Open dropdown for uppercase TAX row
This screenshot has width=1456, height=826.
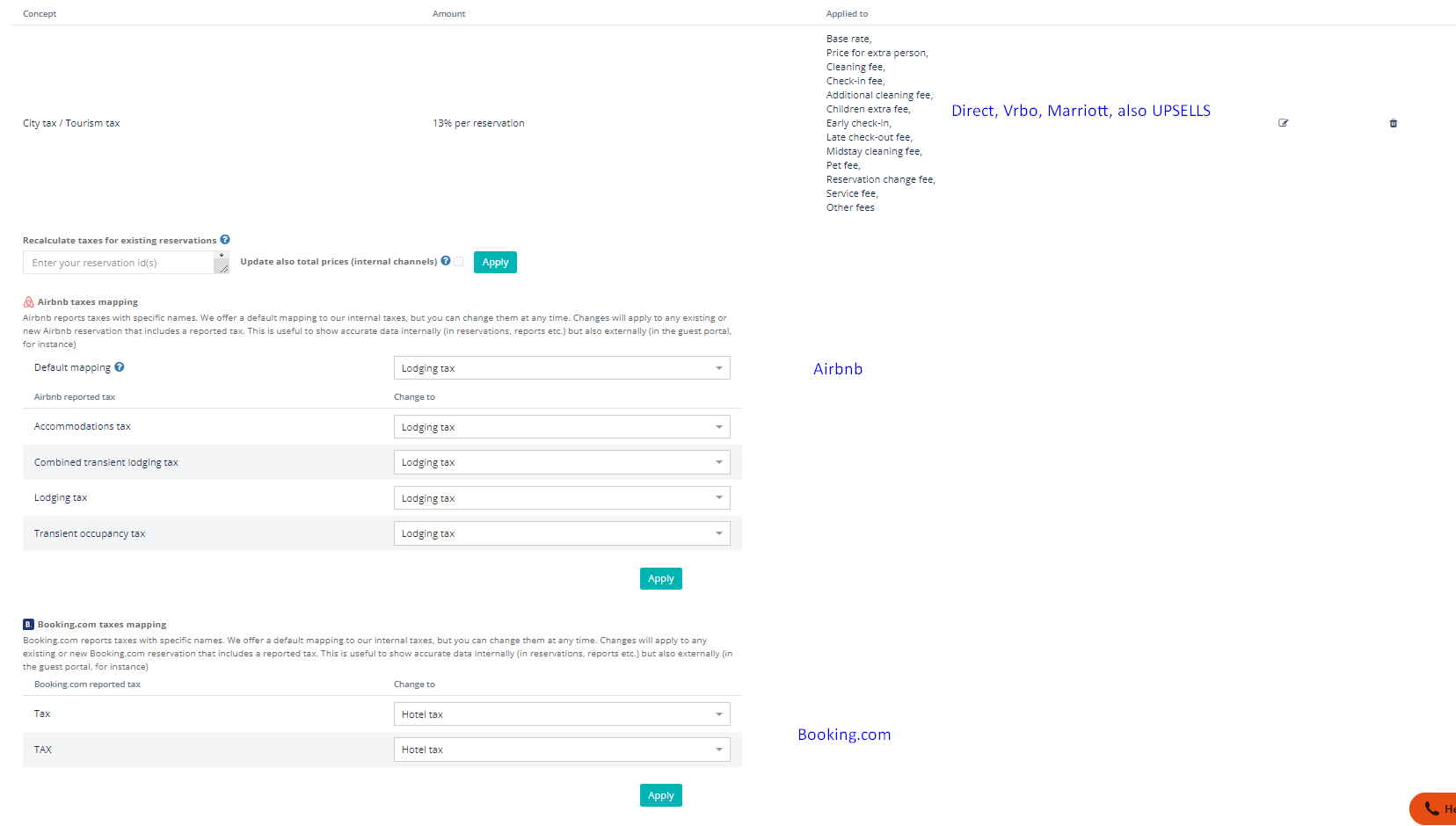561,750
